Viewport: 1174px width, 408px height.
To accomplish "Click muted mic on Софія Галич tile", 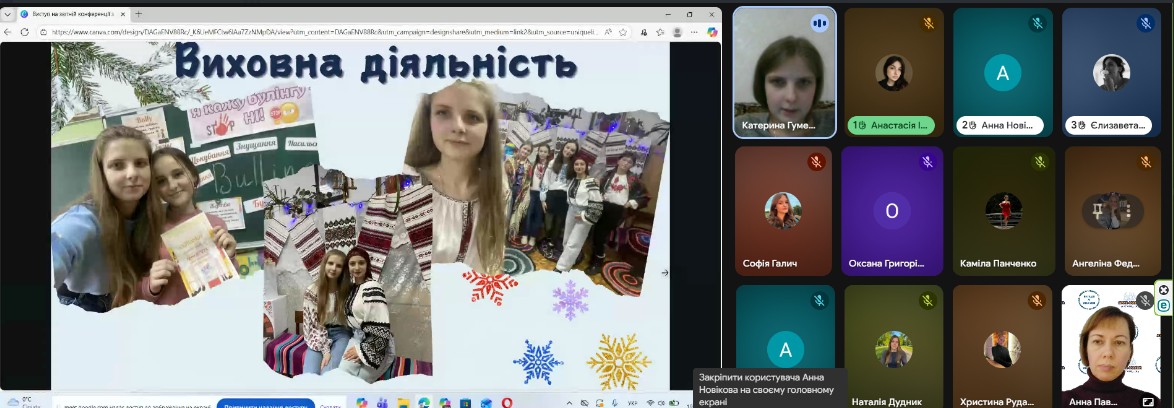I will pos(816,162).
